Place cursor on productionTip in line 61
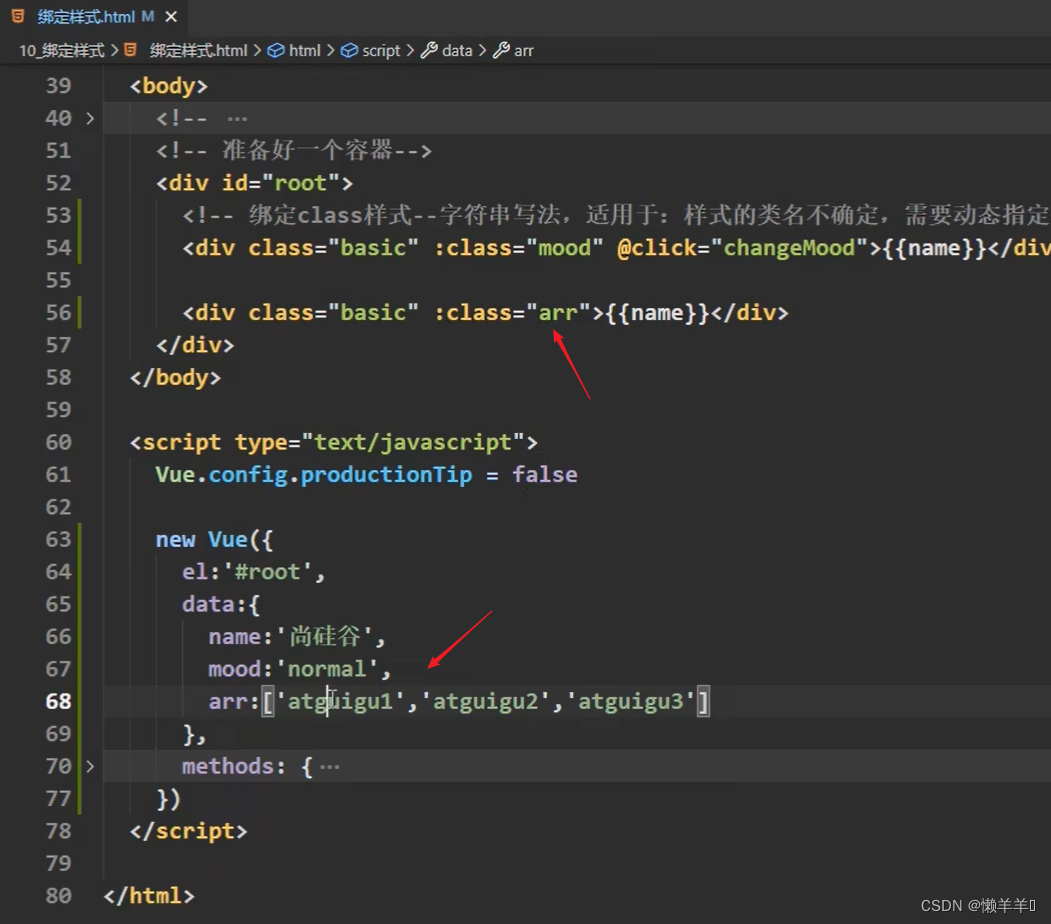 [x=386, y=474]
